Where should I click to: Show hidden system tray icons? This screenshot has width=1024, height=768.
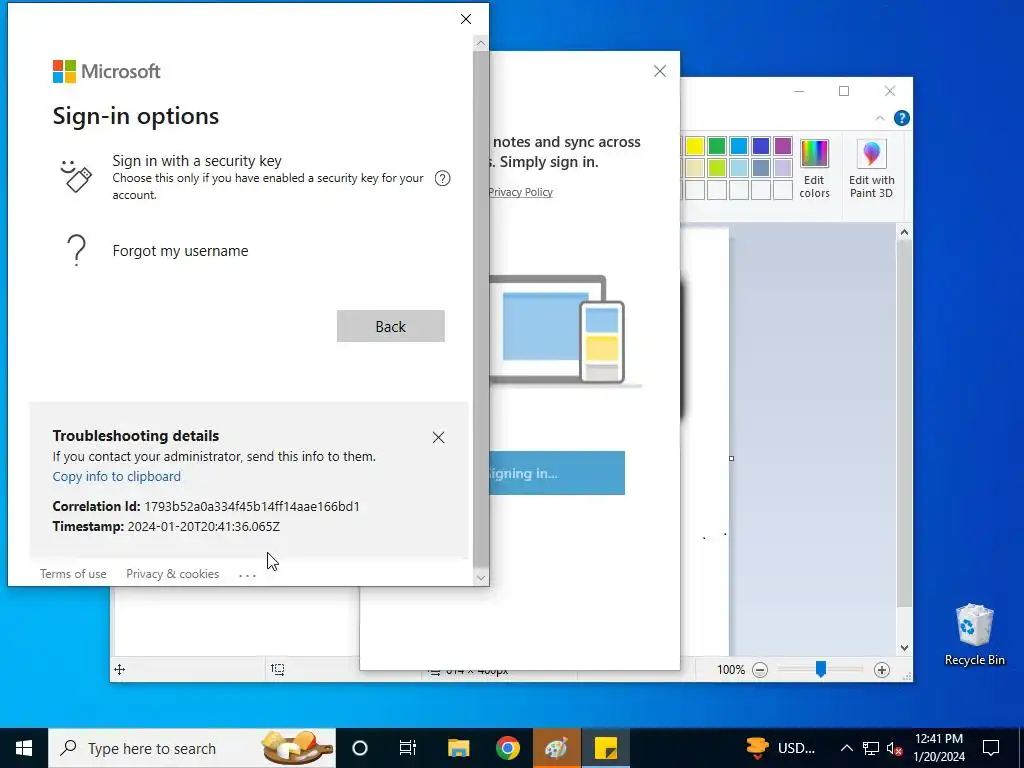[x=846, y=748]
